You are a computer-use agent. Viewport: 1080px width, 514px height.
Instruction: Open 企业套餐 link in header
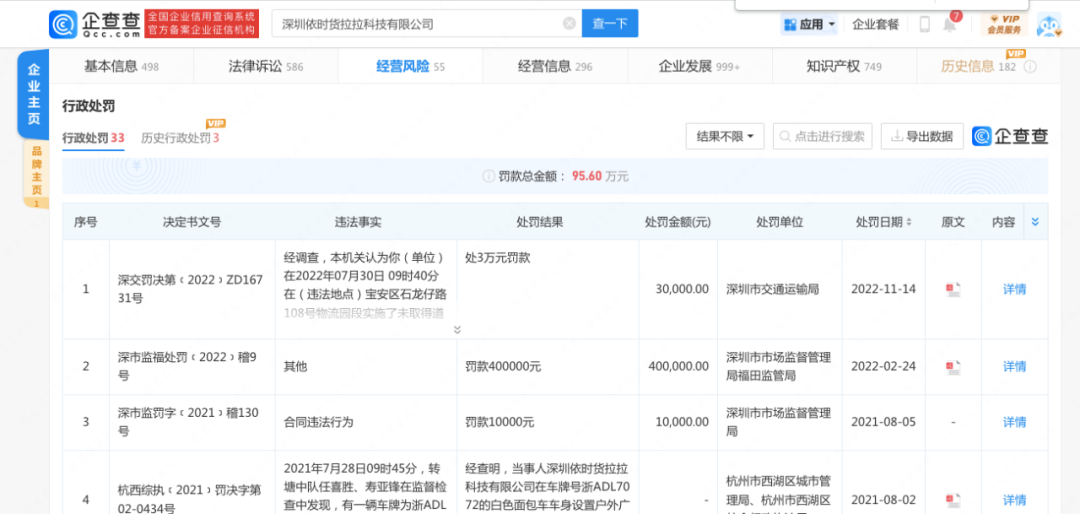coord(875,24)
